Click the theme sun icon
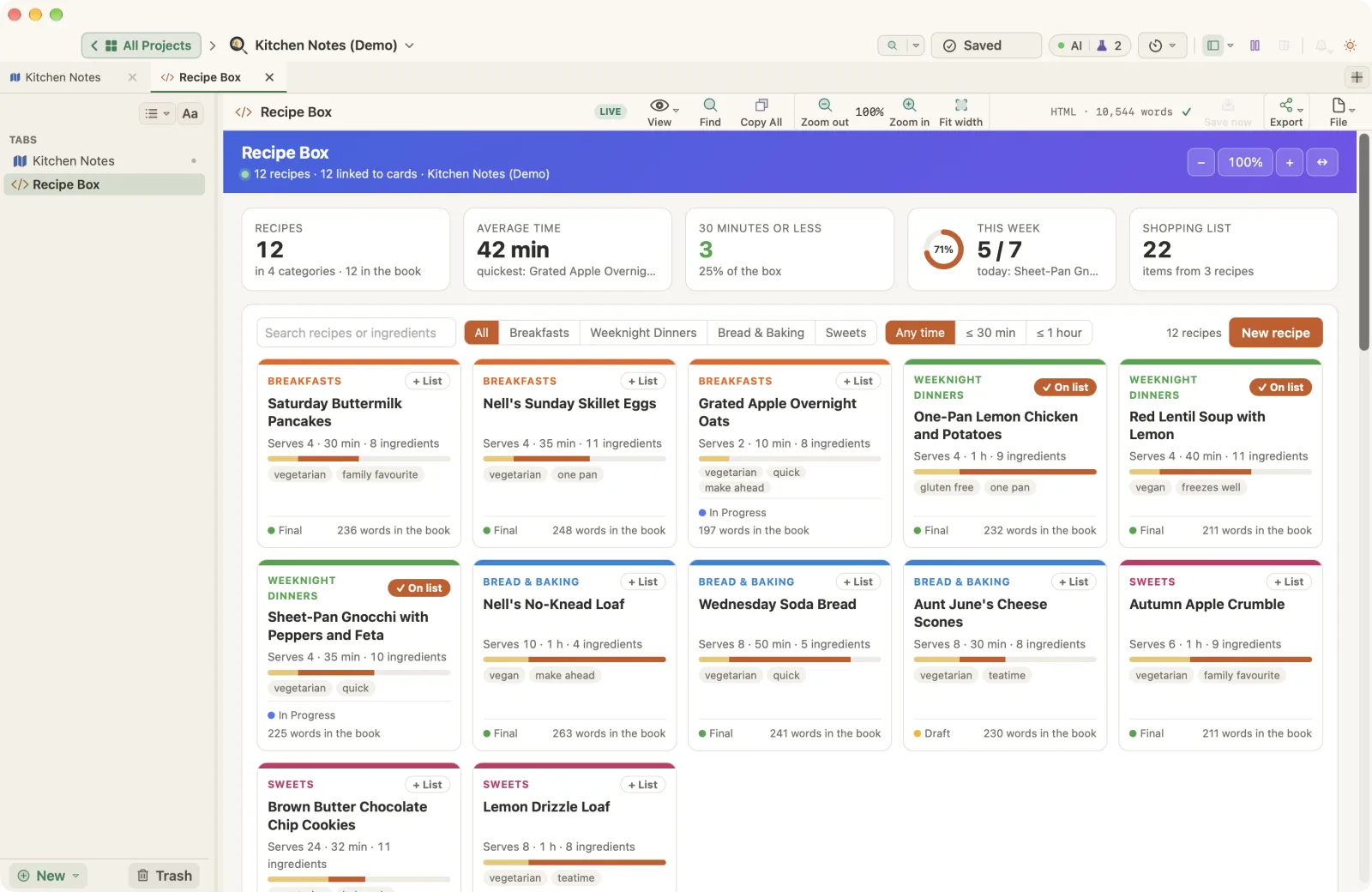 point(1350,45)
